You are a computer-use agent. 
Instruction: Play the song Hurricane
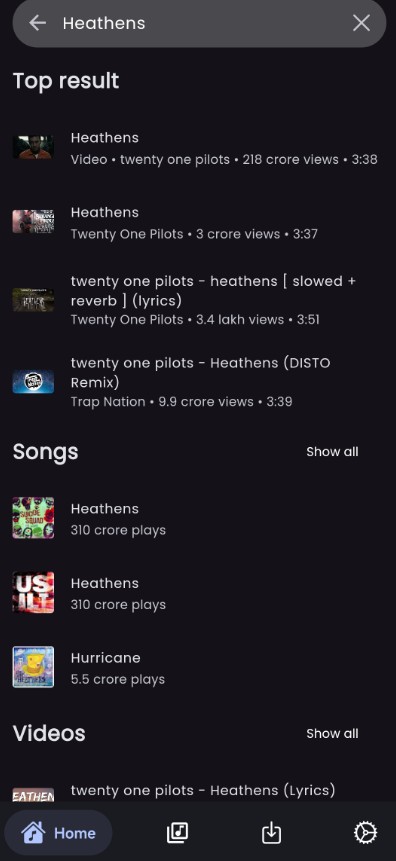198,667
